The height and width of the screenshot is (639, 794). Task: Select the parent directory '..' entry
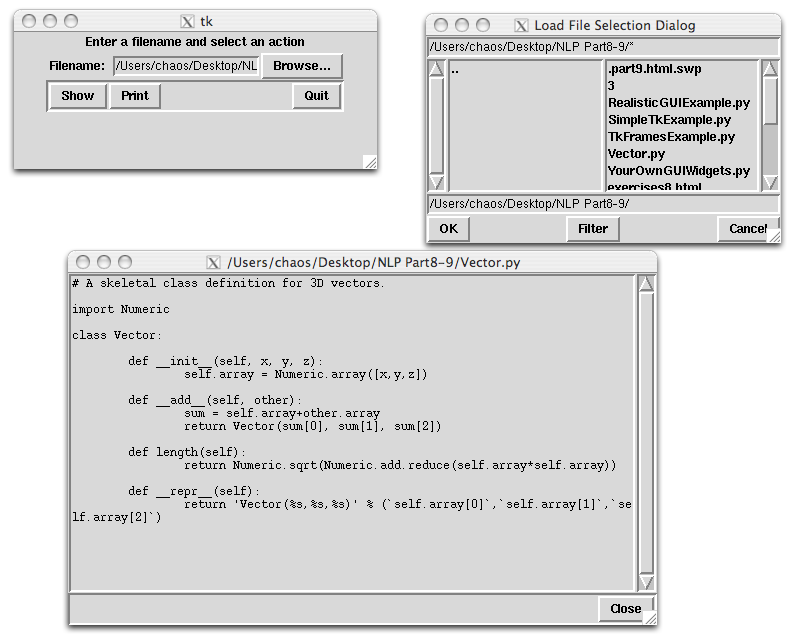coord(456,70)
